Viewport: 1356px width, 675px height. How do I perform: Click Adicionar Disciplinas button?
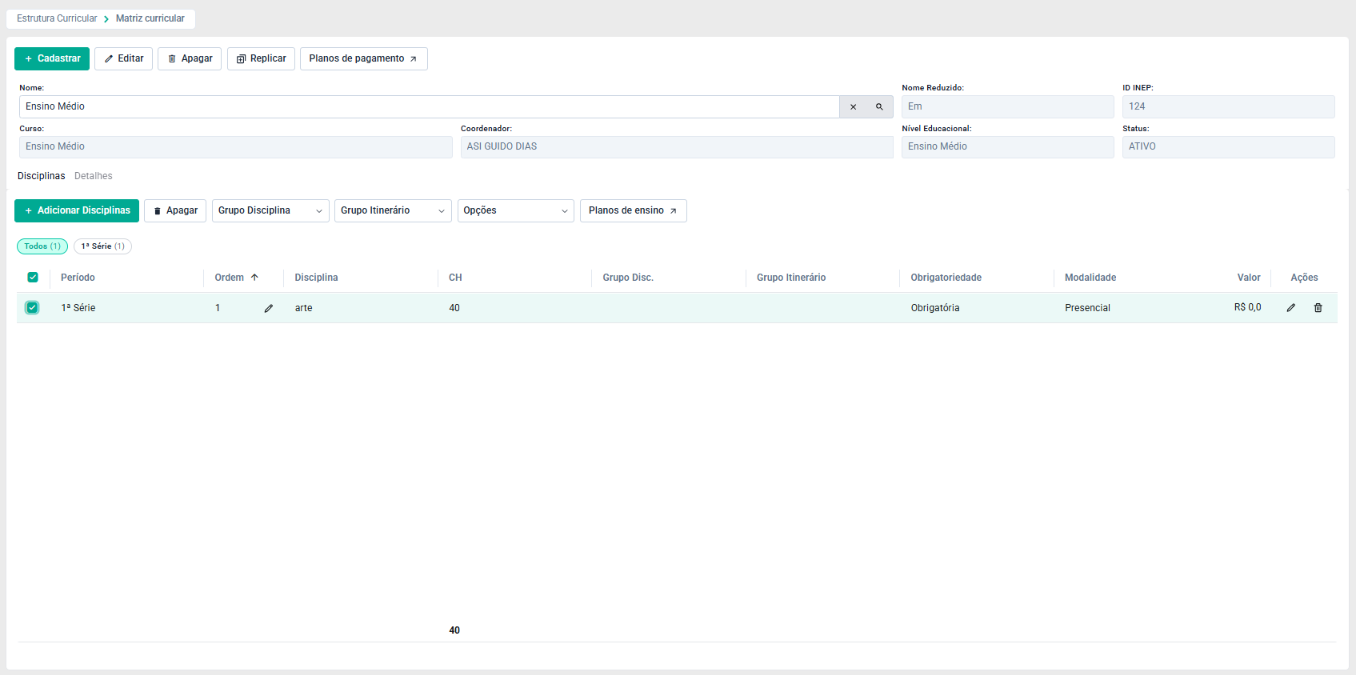77,211
